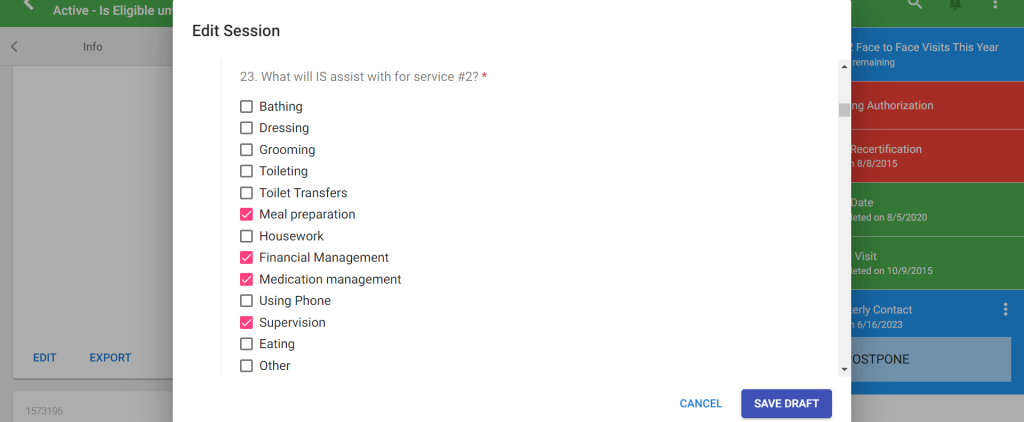Click the scrollbar down arrow

[x=844, y=369]
